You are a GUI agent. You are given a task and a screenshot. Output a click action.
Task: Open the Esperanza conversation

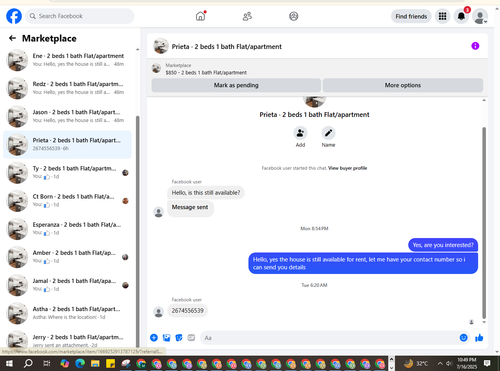click(67, 229)
